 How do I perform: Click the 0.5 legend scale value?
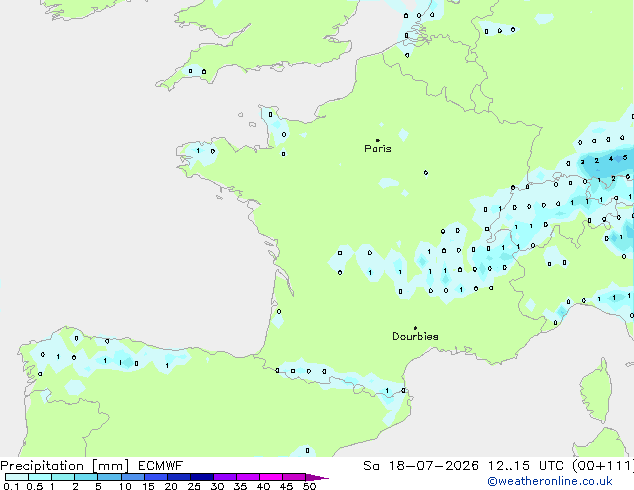[35, 486]
